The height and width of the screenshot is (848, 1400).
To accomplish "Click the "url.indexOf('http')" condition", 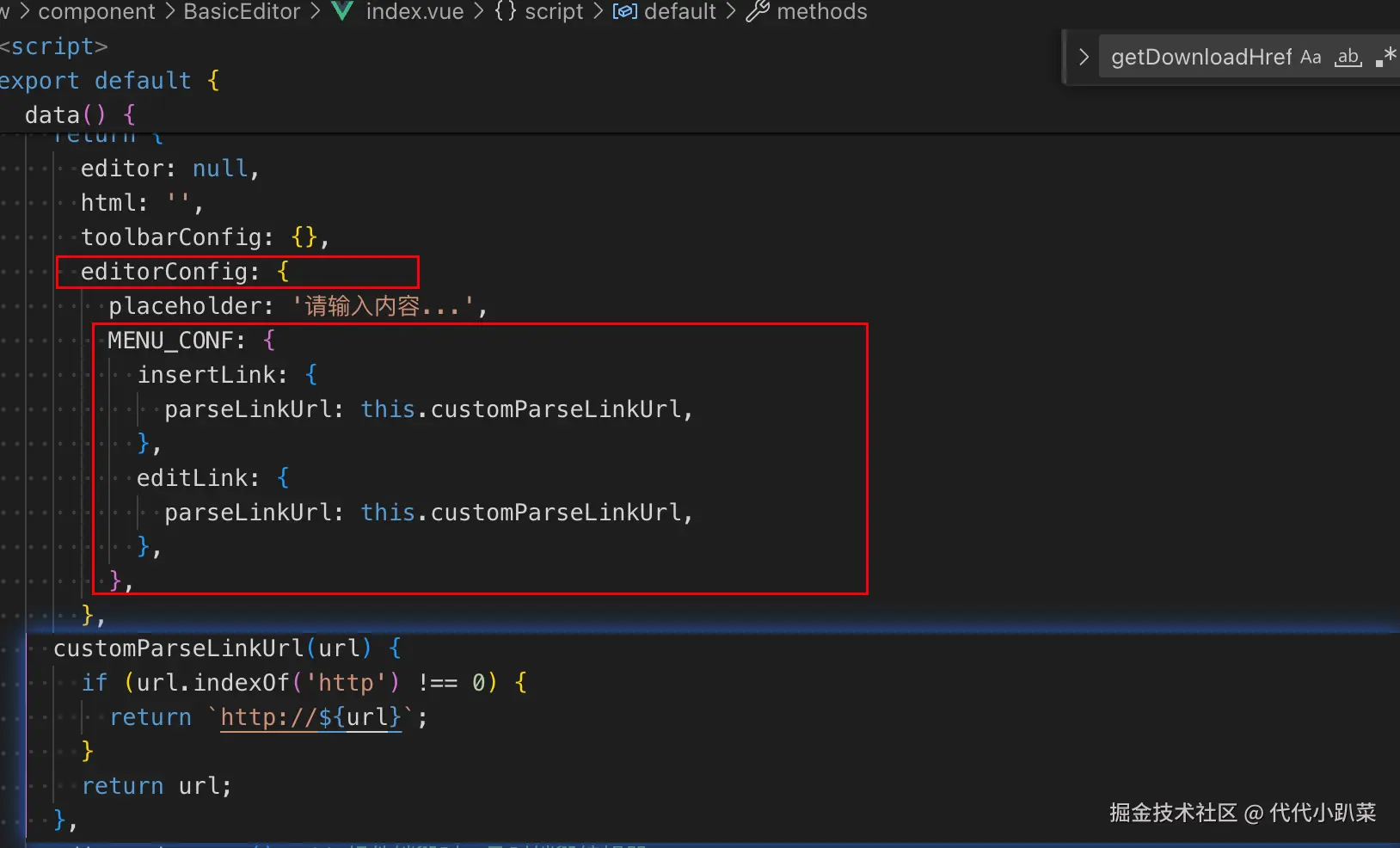I will pos(268,683).
